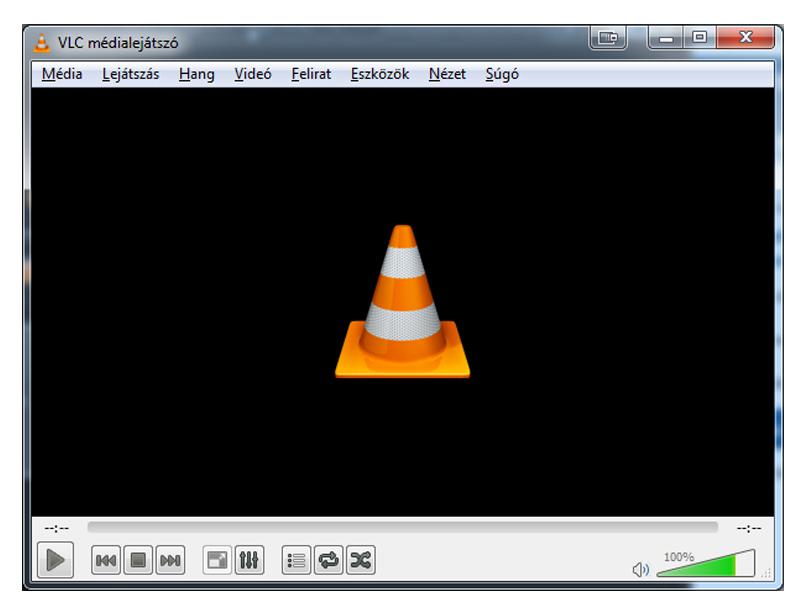This screenshot has width=800, height=600.
Task: Skip to the next media item
Action: tap(170, 560)
